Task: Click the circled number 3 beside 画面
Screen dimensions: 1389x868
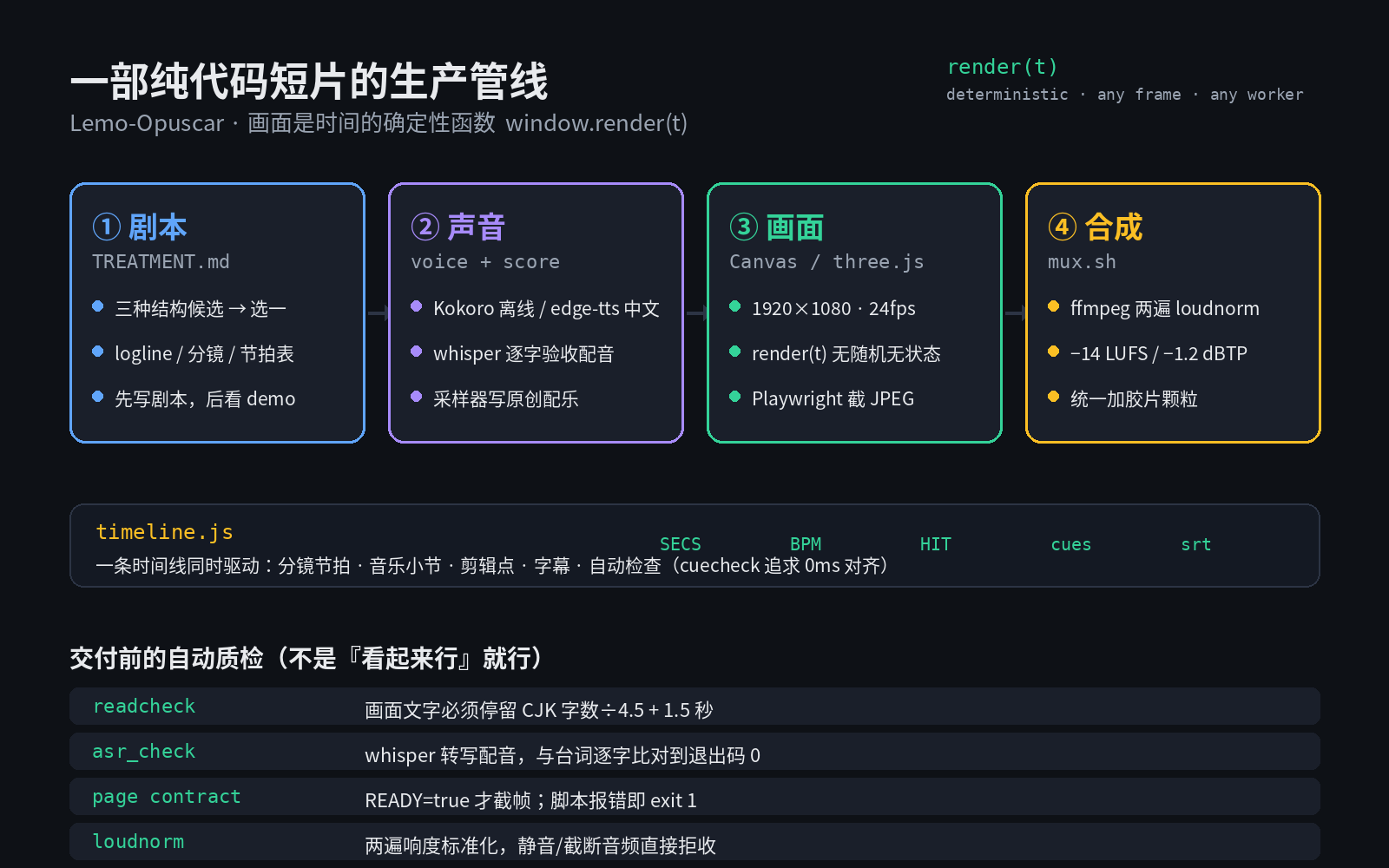Action: pos(743,227)
